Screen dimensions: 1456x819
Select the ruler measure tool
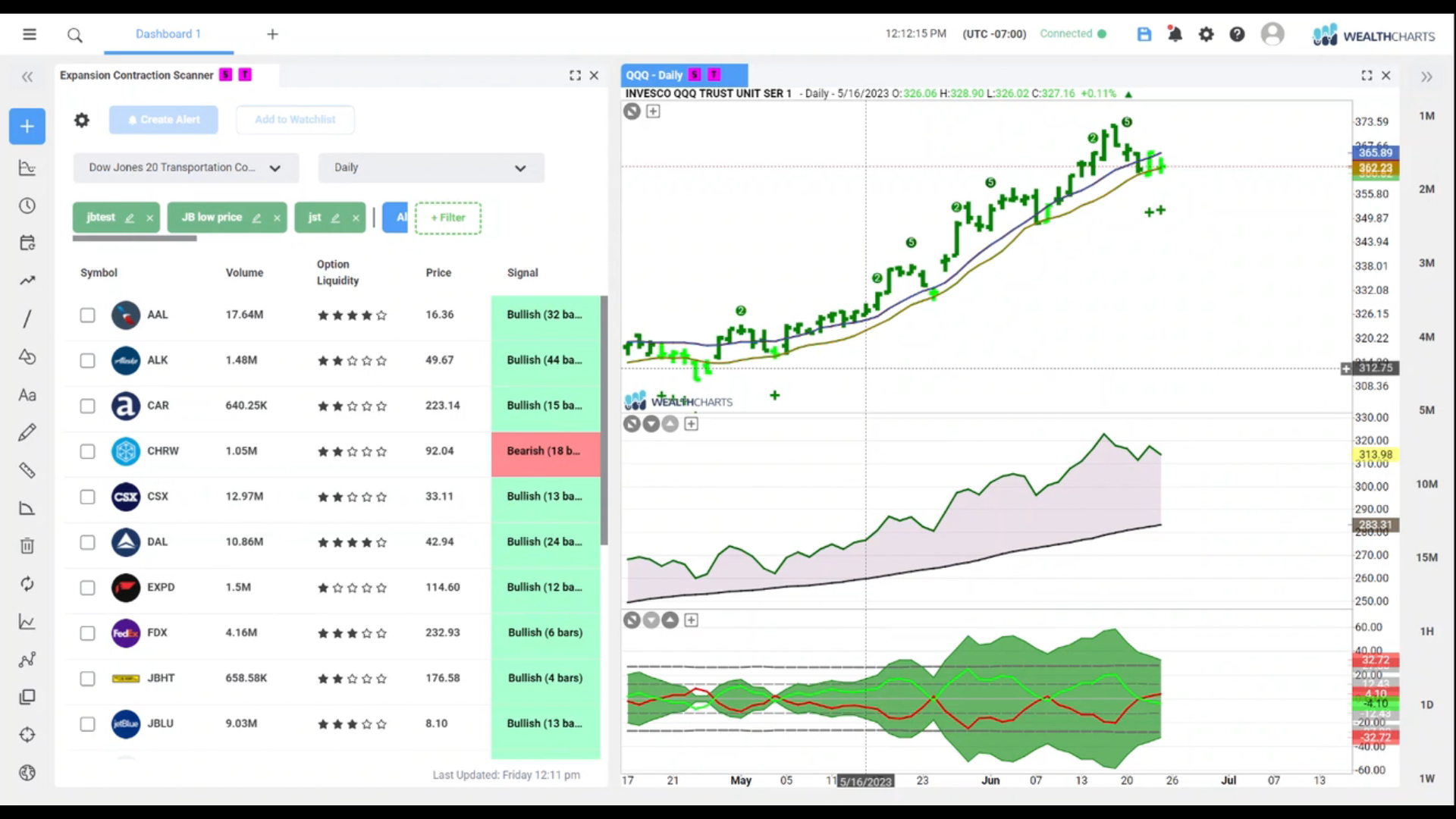tap(27, 470)
